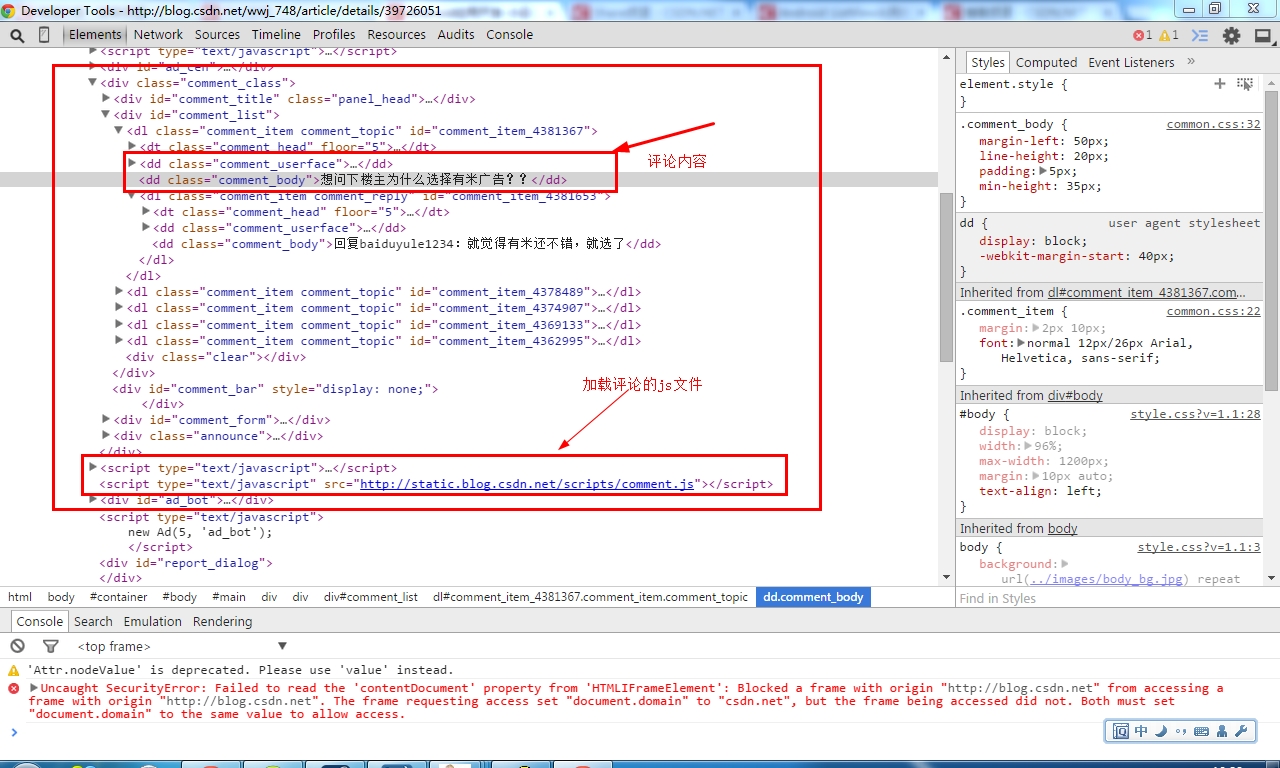
Task: Click the red error icon beside SecurityError message
Action: coord(14,688)
